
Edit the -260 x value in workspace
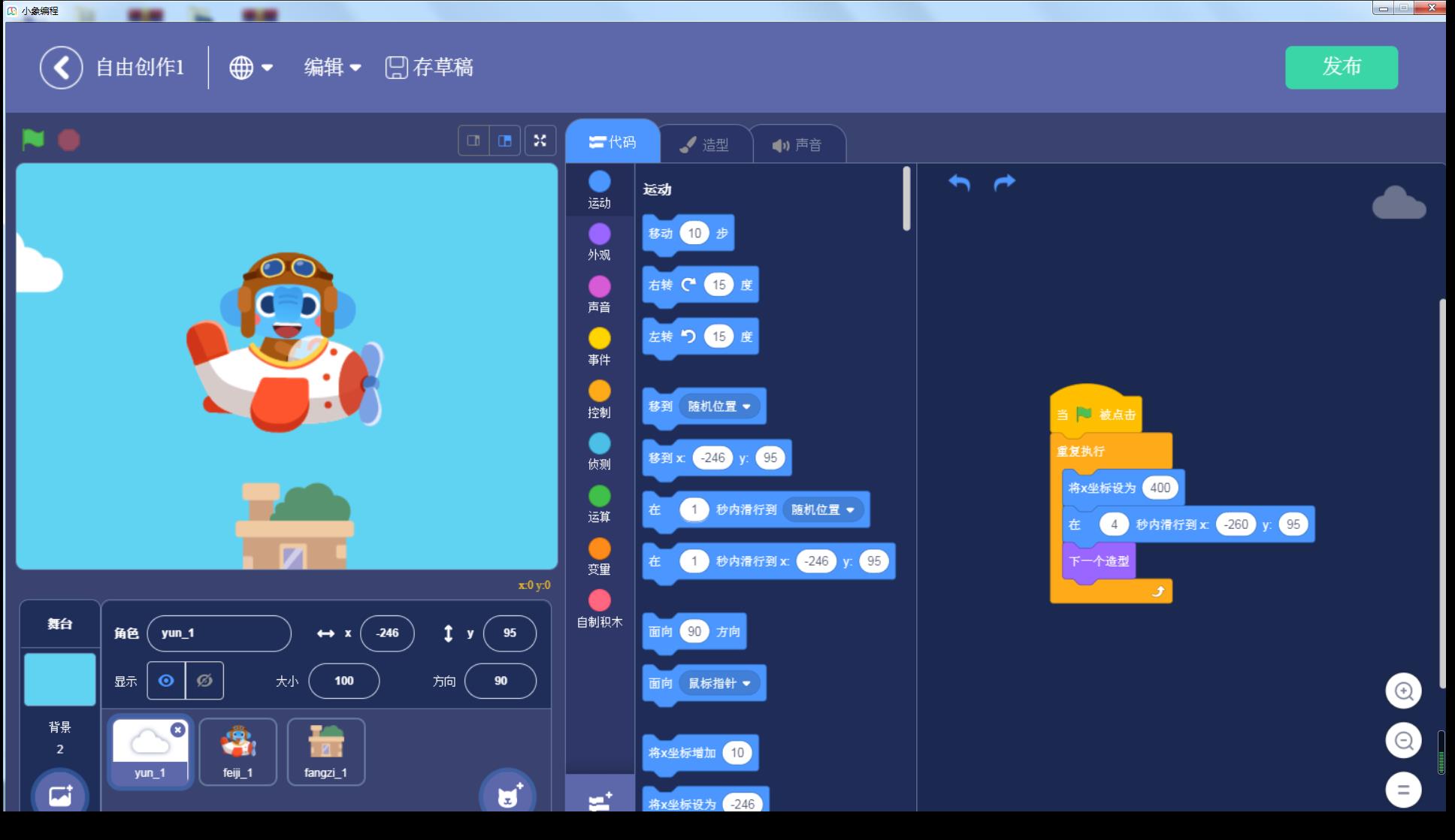click(1236, 524)
